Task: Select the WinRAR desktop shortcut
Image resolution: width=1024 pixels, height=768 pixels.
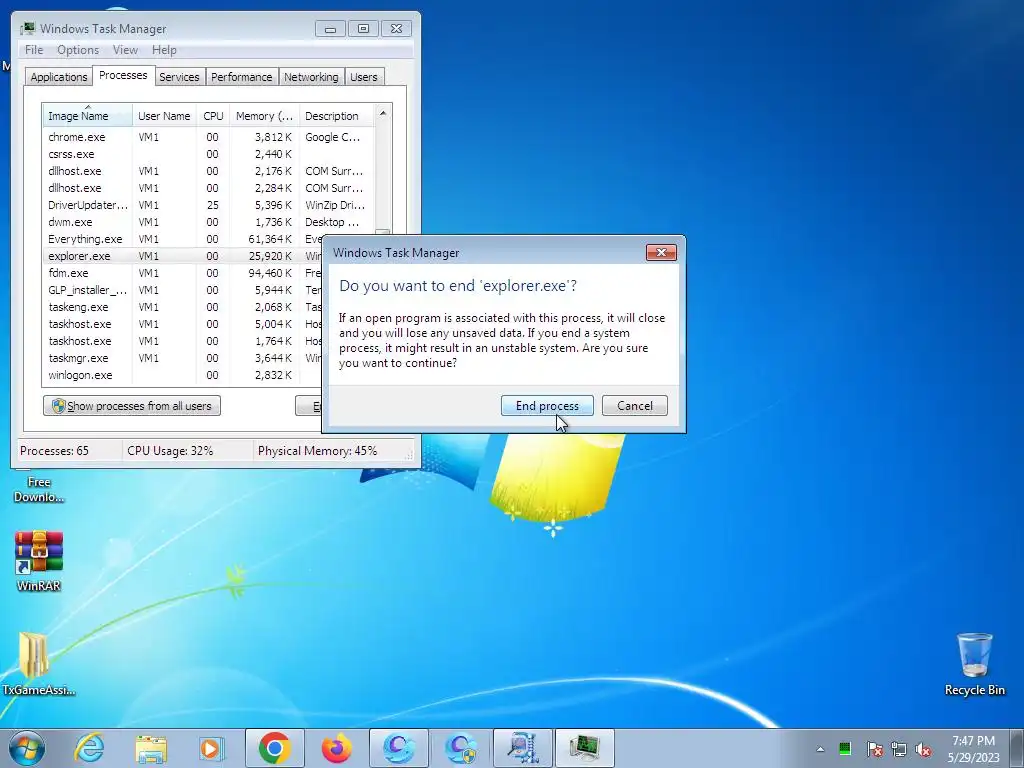Action: [x=39, y=561]
